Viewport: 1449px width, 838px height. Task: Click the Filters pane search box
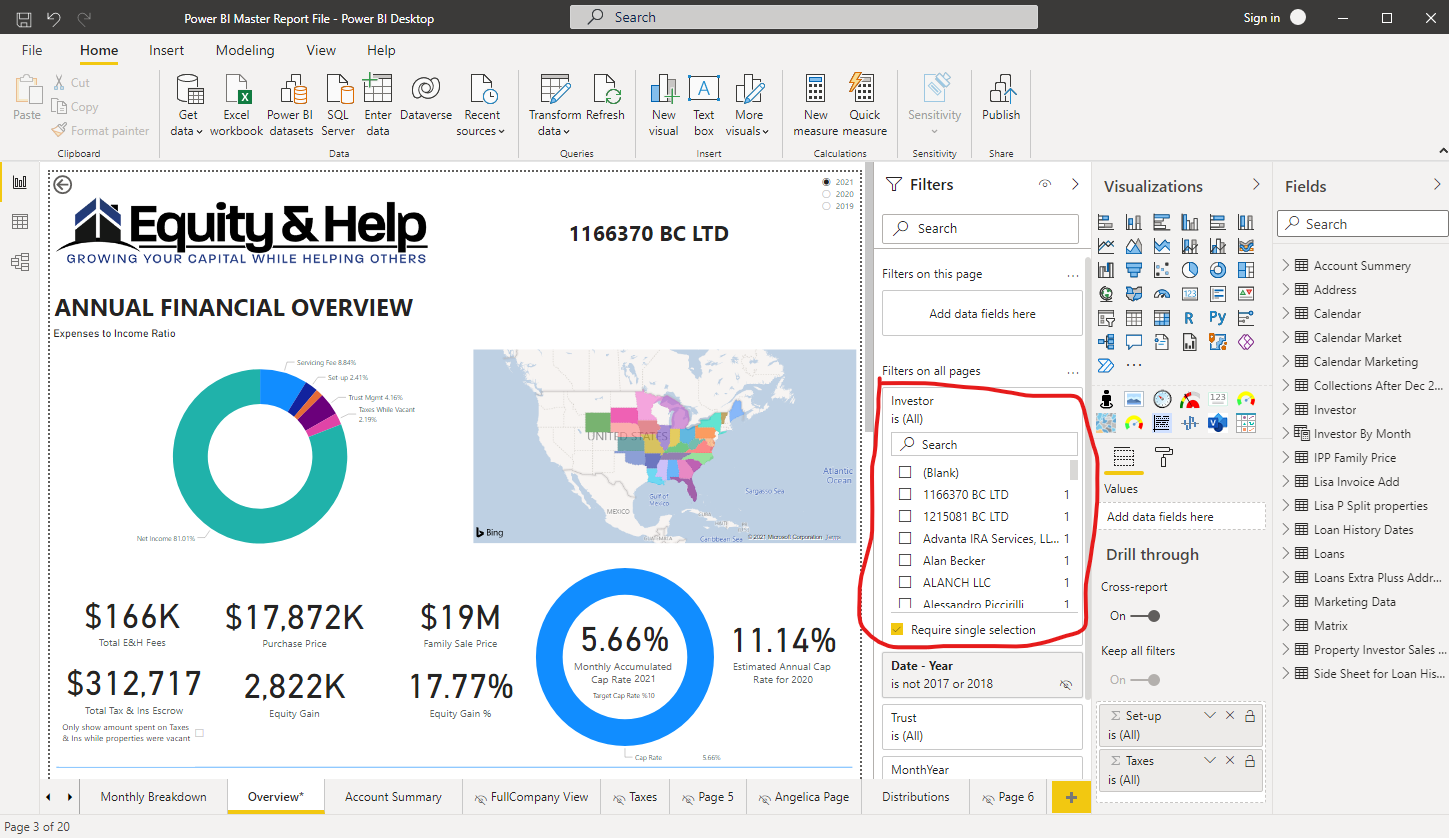980,229
